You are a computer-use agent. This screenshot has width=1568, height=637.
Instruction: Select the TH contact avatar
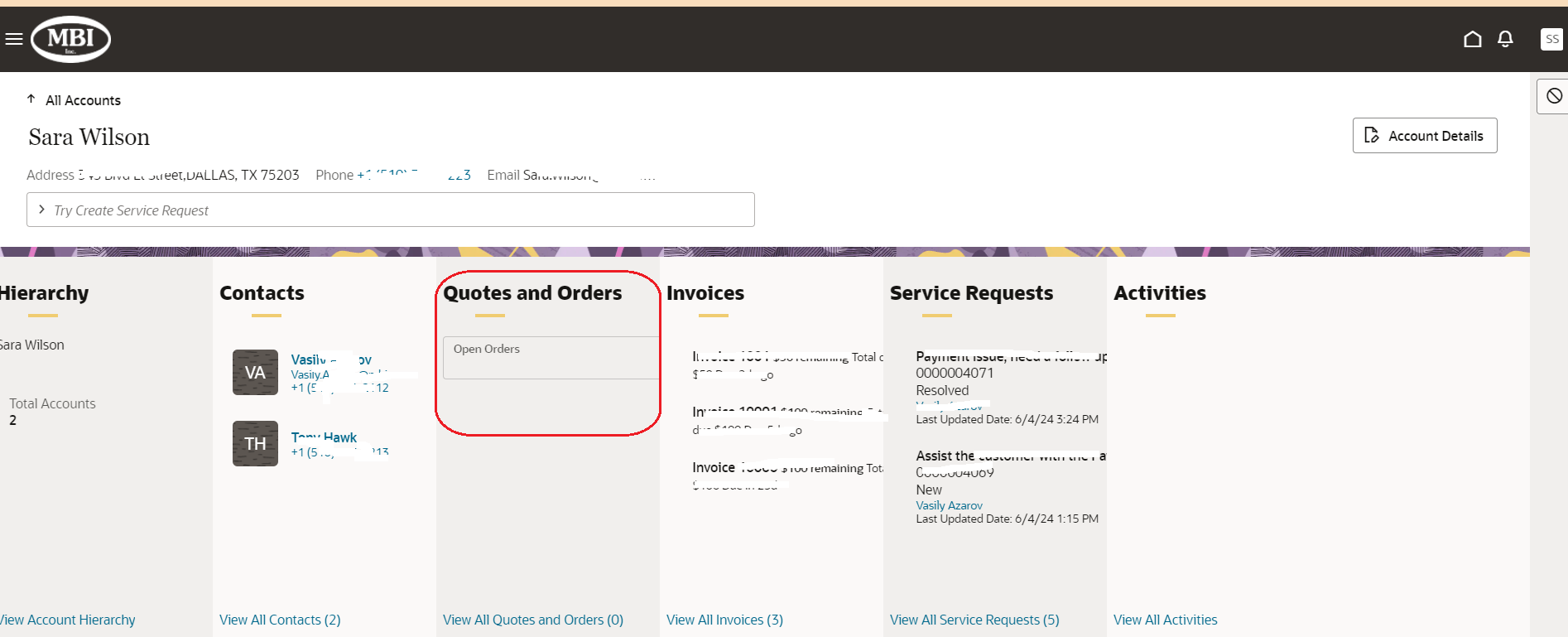tap(255, 444)
